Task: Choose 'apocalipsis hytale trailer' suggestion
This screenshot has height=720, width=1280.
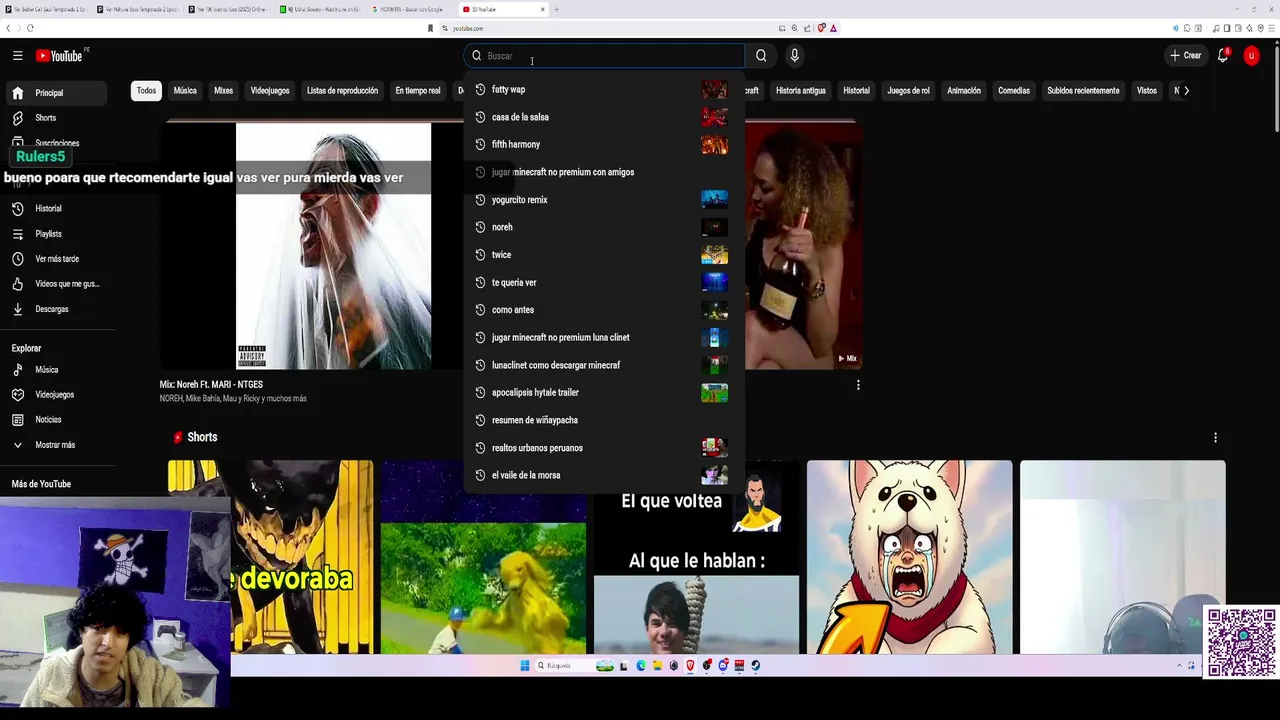Action: coord(603,392)
